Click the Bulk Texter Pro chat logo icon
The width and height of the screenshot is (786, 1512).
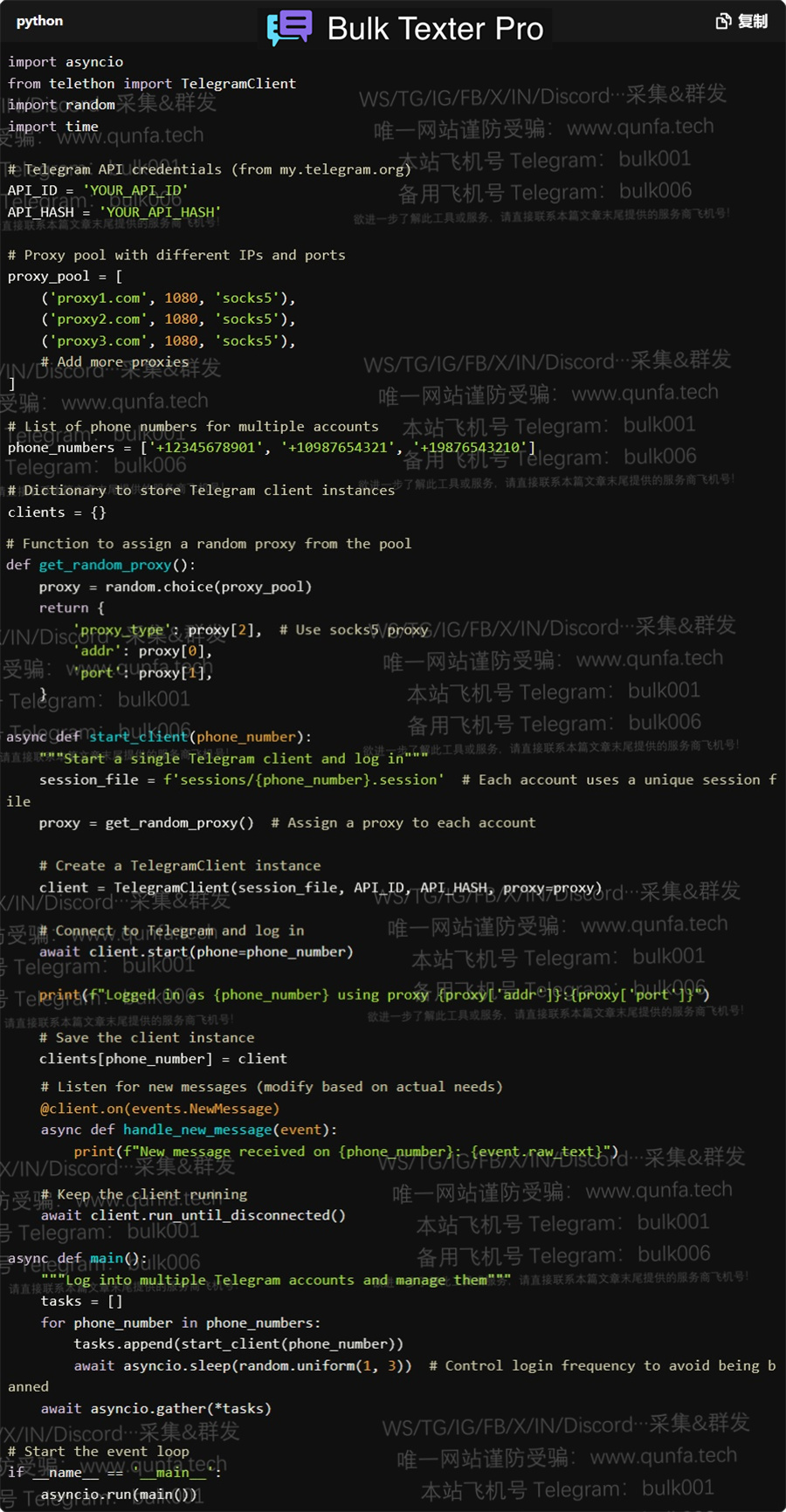tap(289, 28)
